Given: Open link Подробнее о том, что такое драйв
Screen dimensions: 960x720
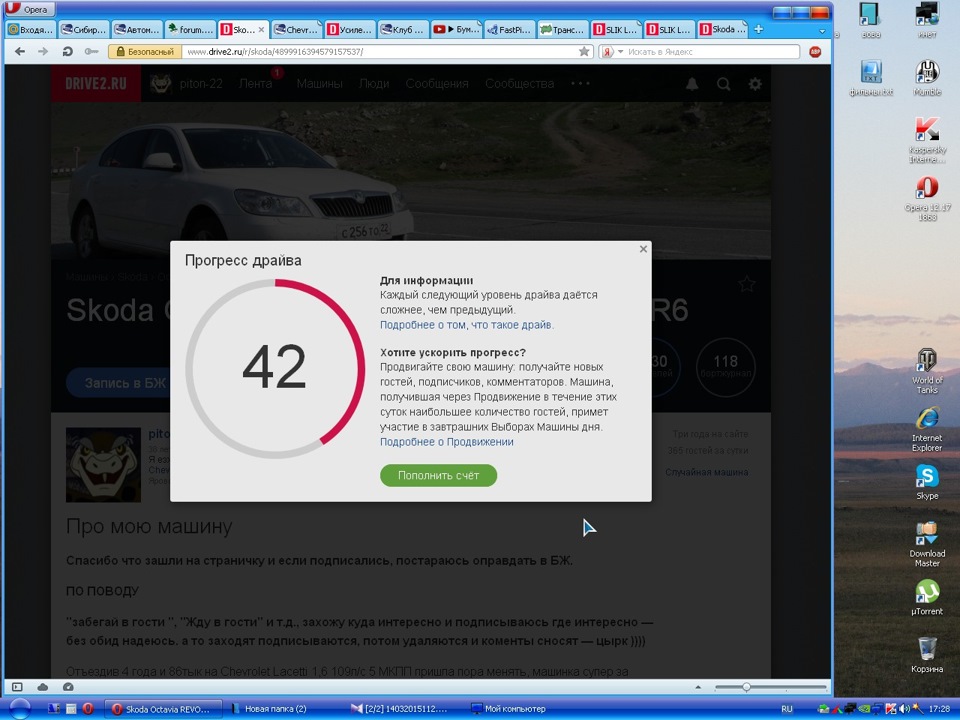Looking at the screenshot, I should point(467,325).
